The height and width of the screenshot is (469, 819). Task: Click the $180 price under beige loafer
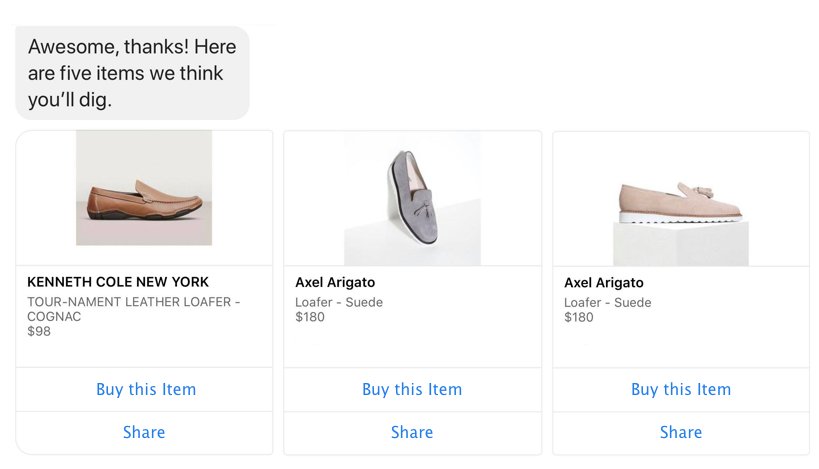[x=579, y=317]
